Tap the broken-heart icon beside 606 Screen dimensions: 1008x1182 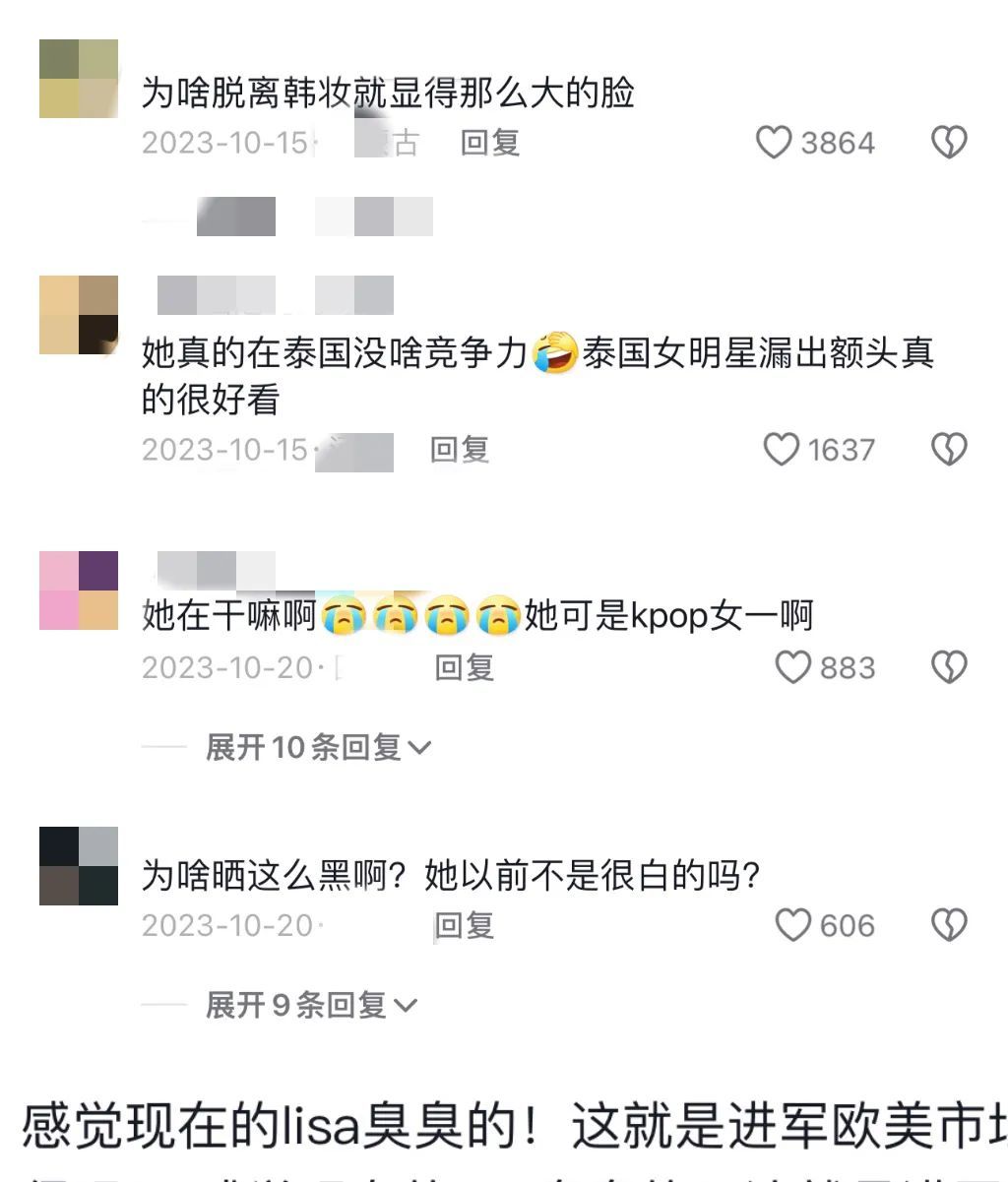click(x=949, y=925)
